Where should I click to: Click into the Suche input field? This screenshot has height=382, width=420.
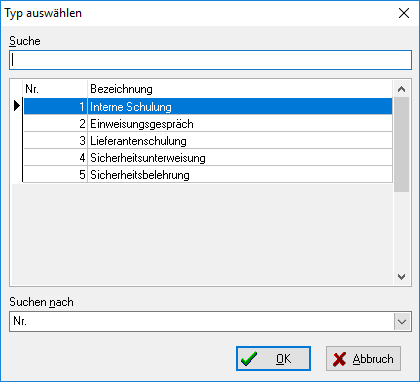click(210, 60)
